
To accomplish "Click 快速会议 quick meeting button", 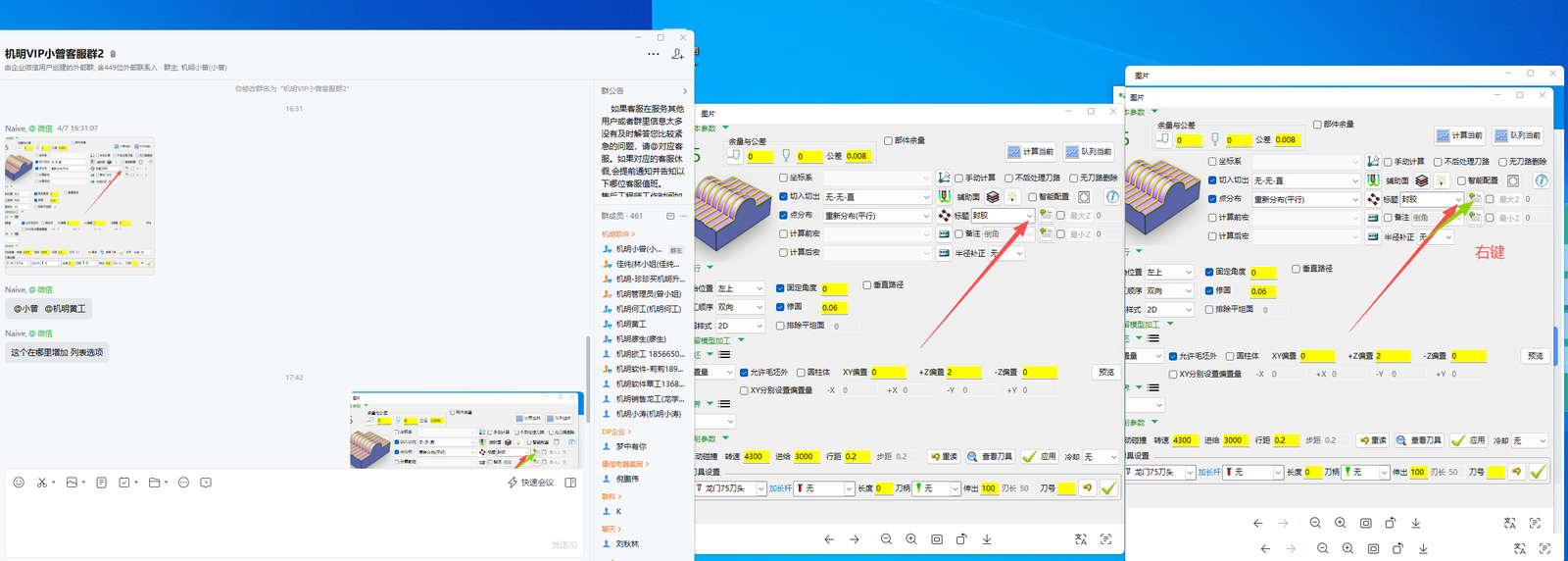I will click(x=530, y=483).
